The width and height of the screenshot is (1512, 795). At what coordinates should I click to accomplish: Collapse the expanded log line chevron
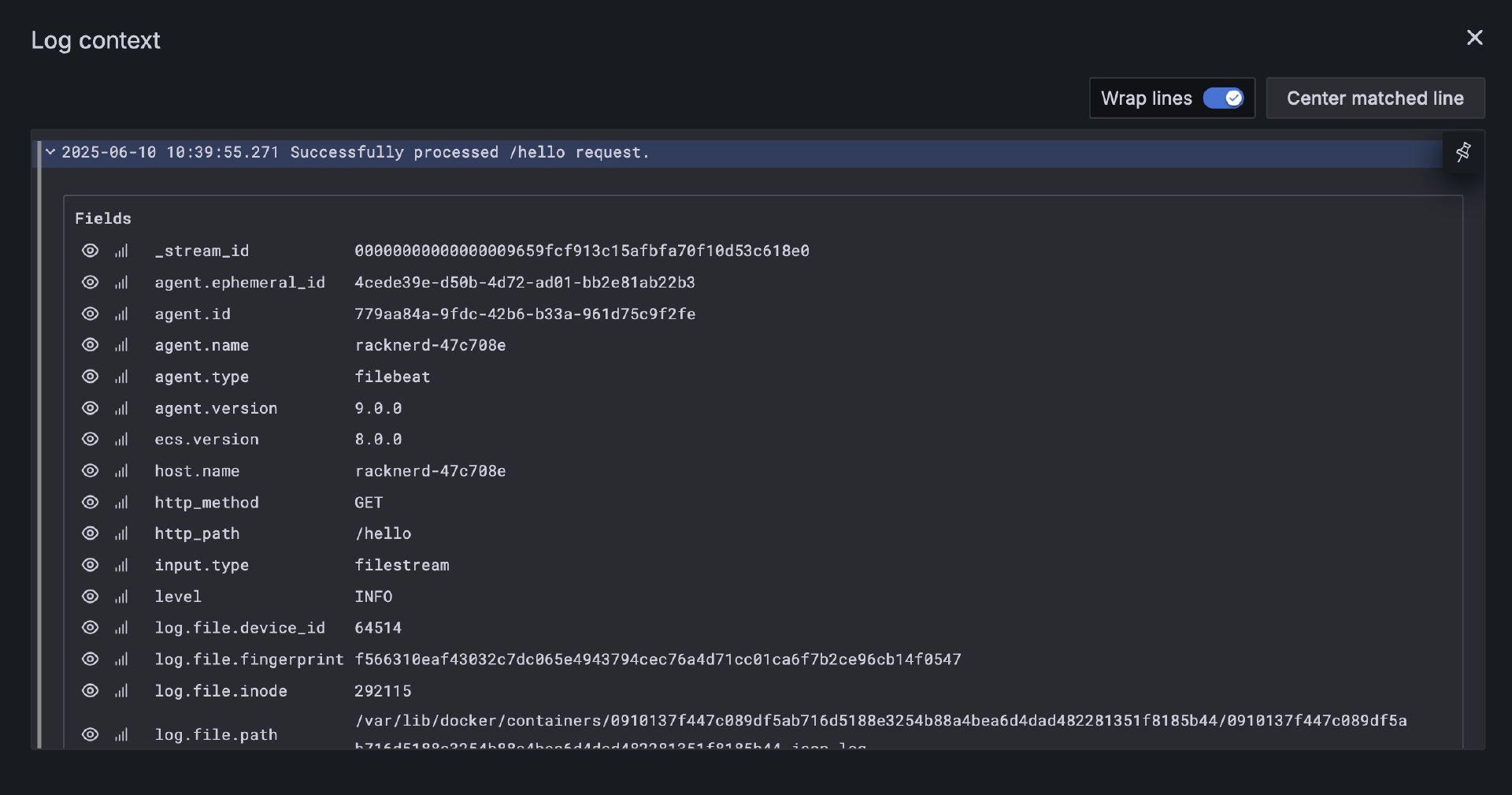click(50, 152)
